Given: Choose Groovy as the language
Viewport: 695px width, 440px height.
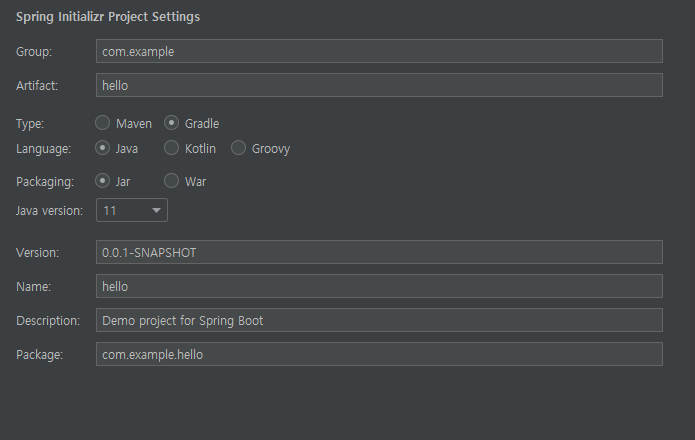Looking at the screenshot, I should click(238, 148).
